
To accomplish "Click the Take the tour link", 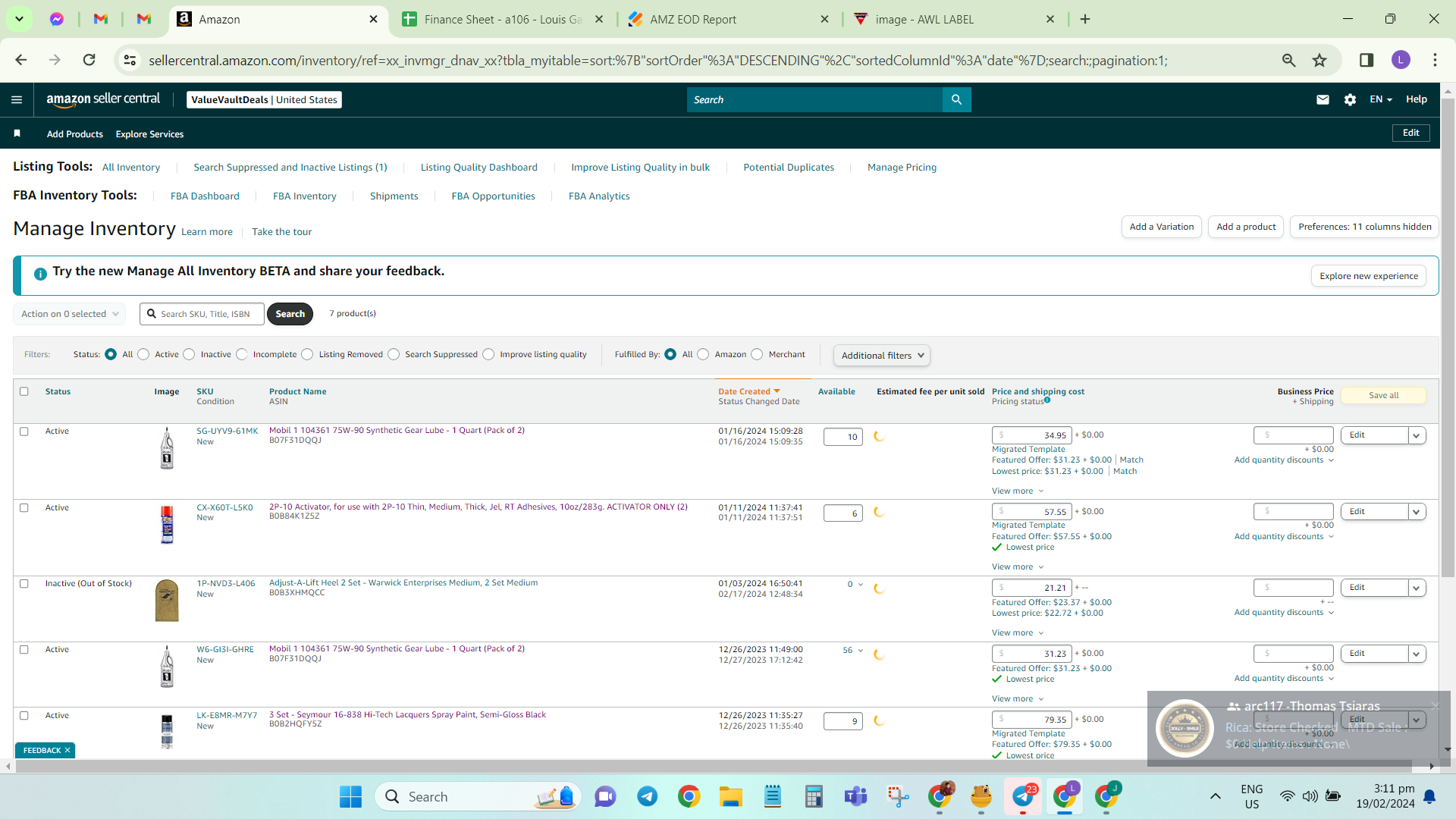I will [x=281, y=232].
